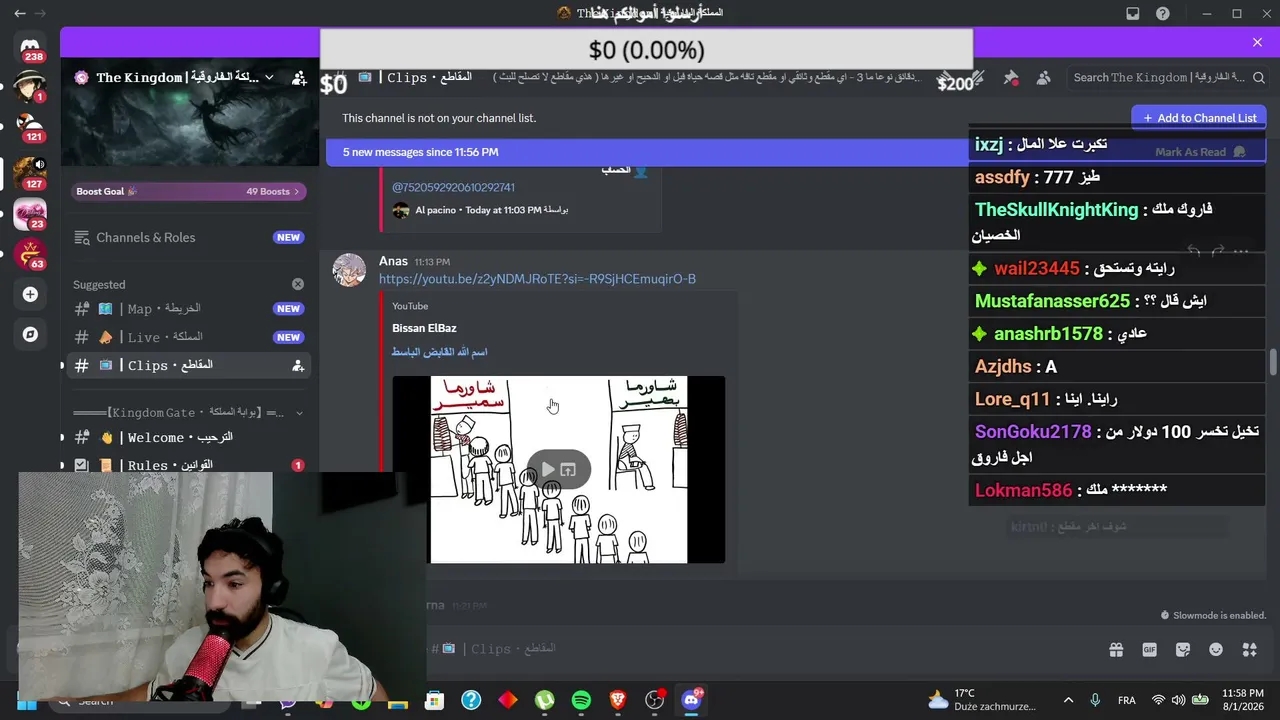
Task: Click the Anas username
Action: pyautogui.click(x=393, y=261)
